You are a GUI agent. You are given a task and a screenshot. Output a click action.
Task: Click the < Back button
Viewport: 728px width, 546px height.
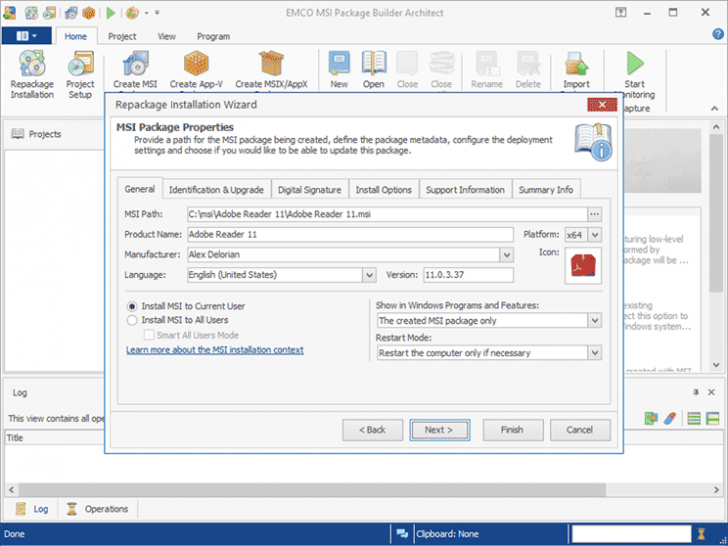click(372, 430)
